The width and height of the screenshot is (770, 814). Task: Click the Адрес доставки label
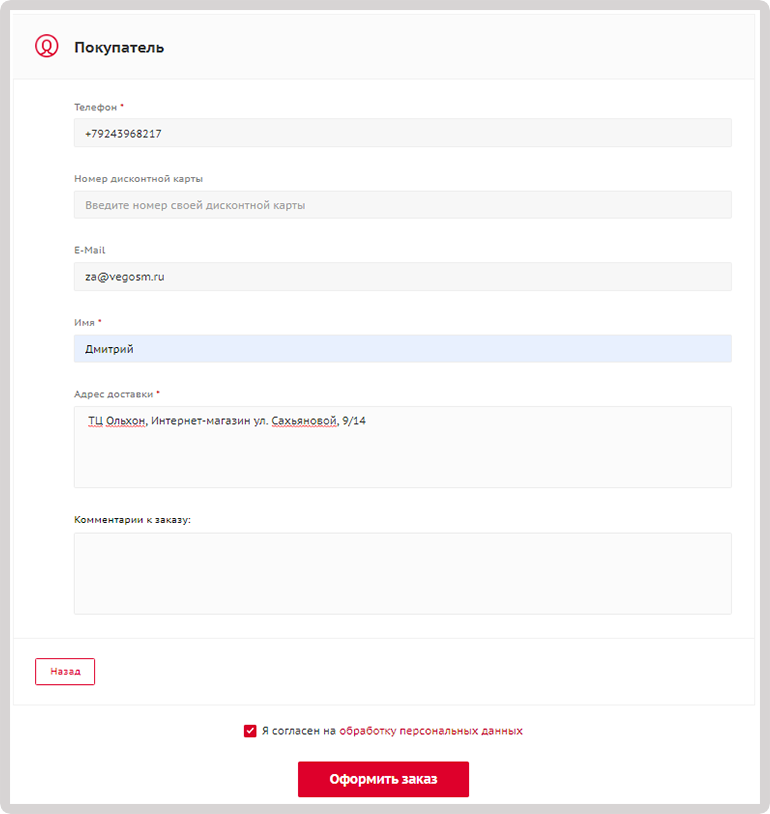point(114,394)
